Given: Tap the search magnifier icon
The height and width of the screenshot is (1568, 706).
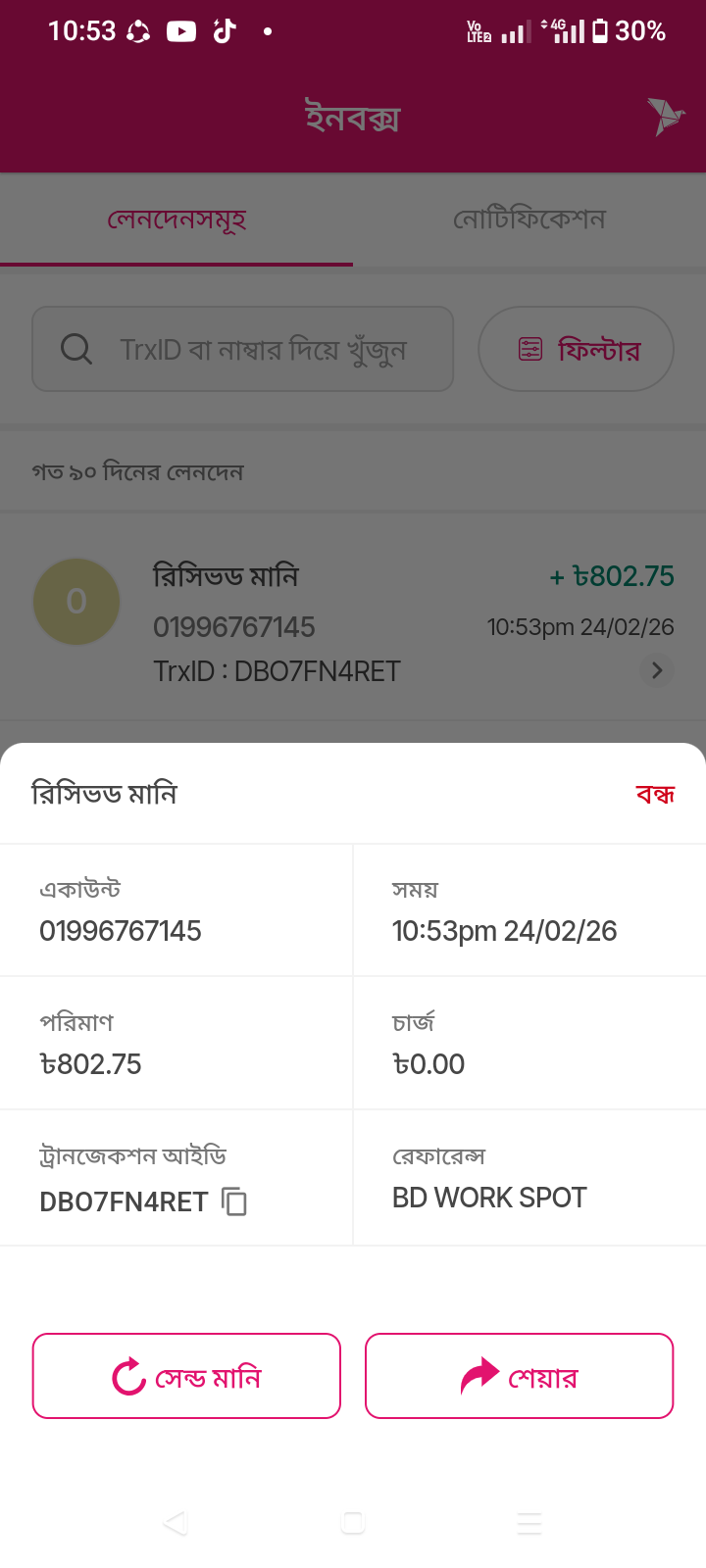Looking at the screenshot, I should click(76, 349).
